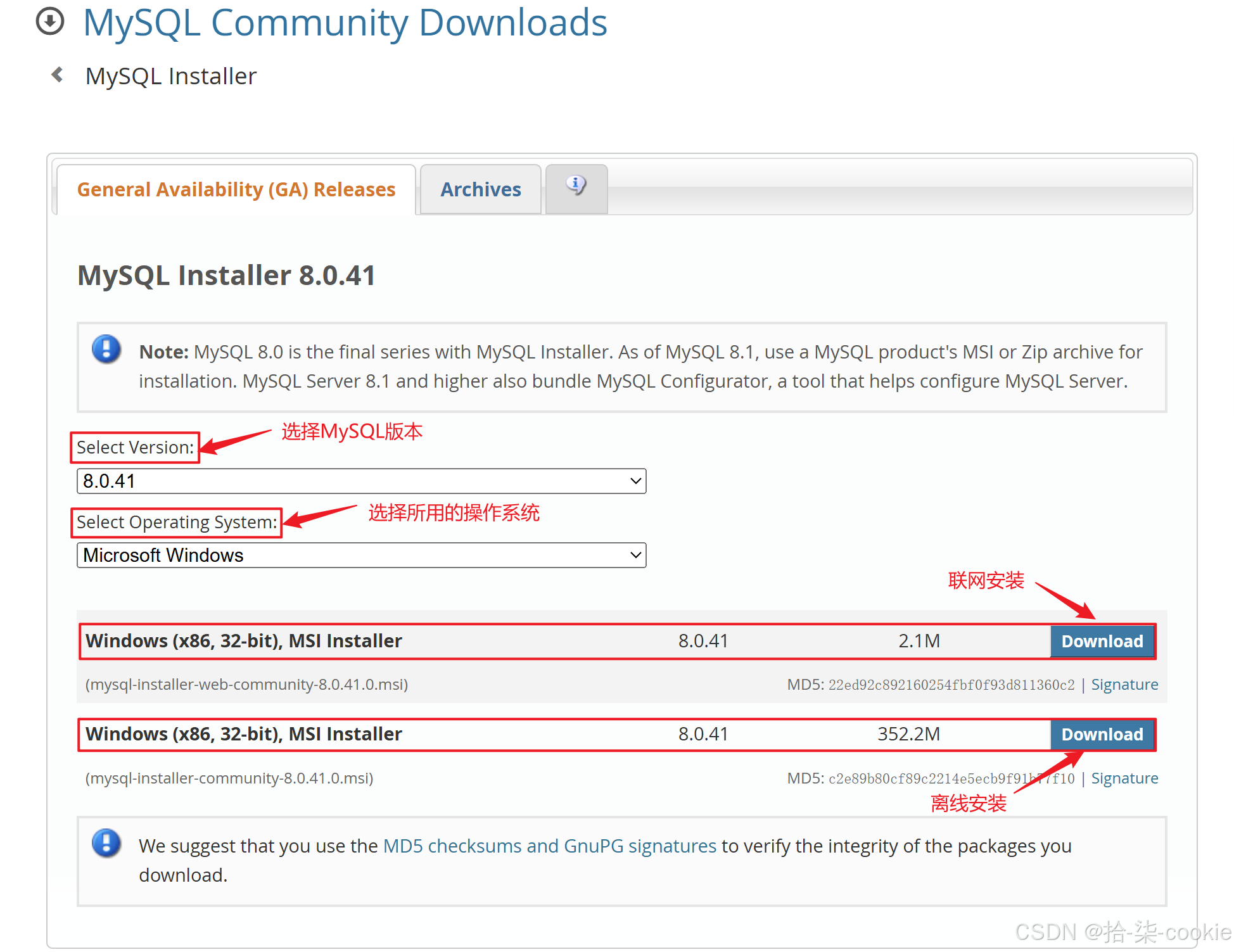This screenshot has width=1234, height=952.
Task: Expand the Microsoft Windows OS dropdown arrow
Action: pos(636,555)
